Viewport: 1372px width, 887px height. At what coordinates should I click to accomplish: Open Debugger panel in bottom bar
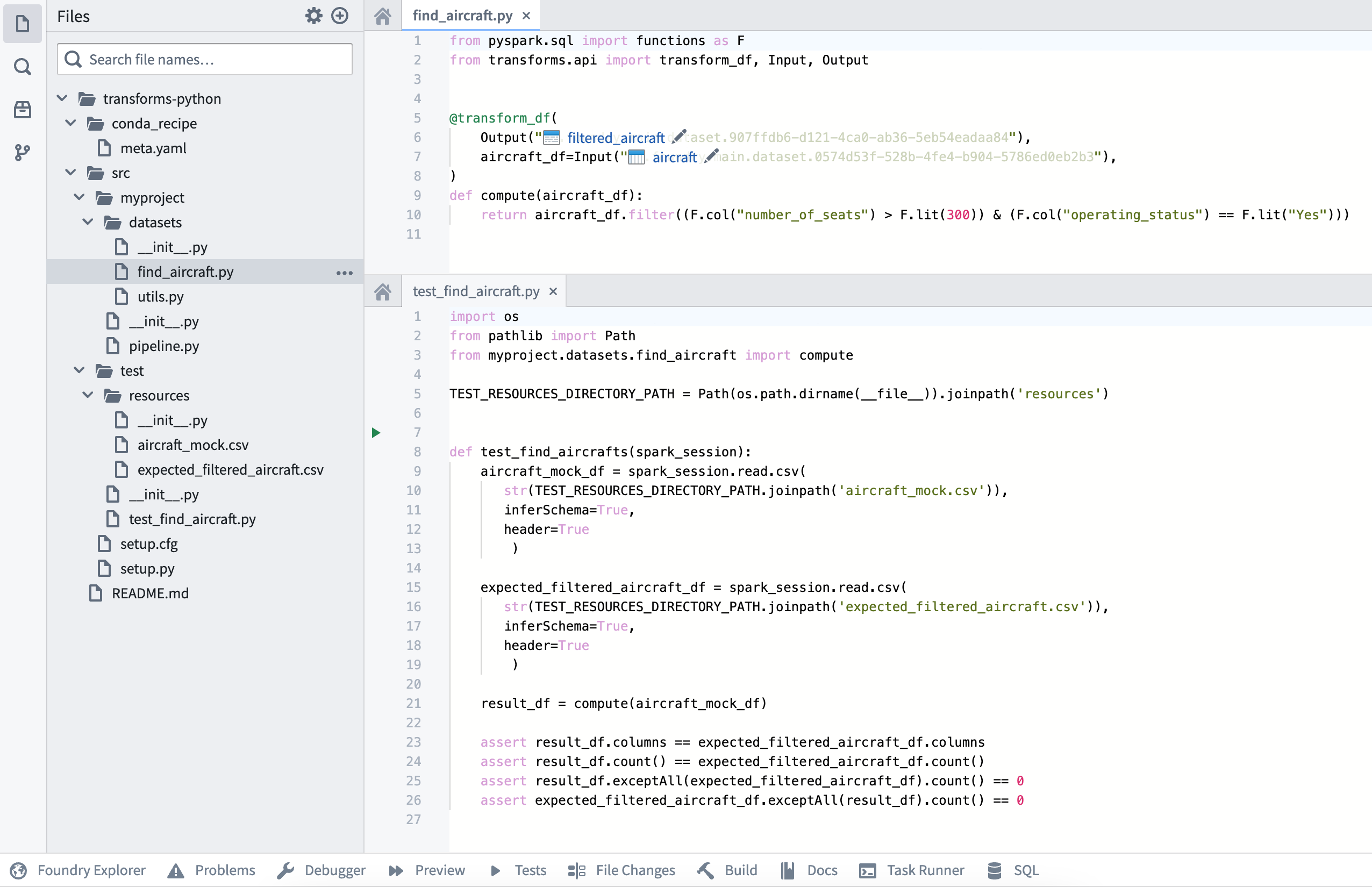321,870
